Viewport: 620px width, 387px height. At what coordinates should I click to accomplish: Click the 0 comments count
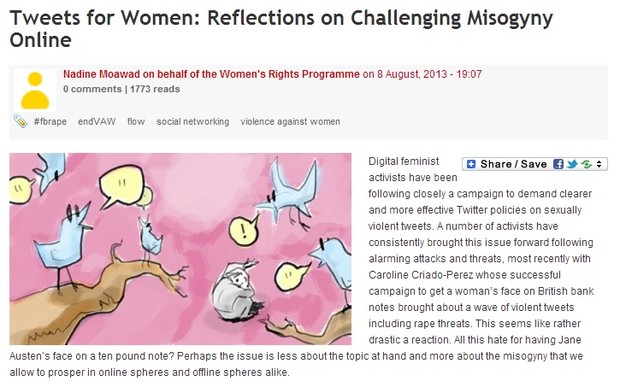click(x=93, y=89)
